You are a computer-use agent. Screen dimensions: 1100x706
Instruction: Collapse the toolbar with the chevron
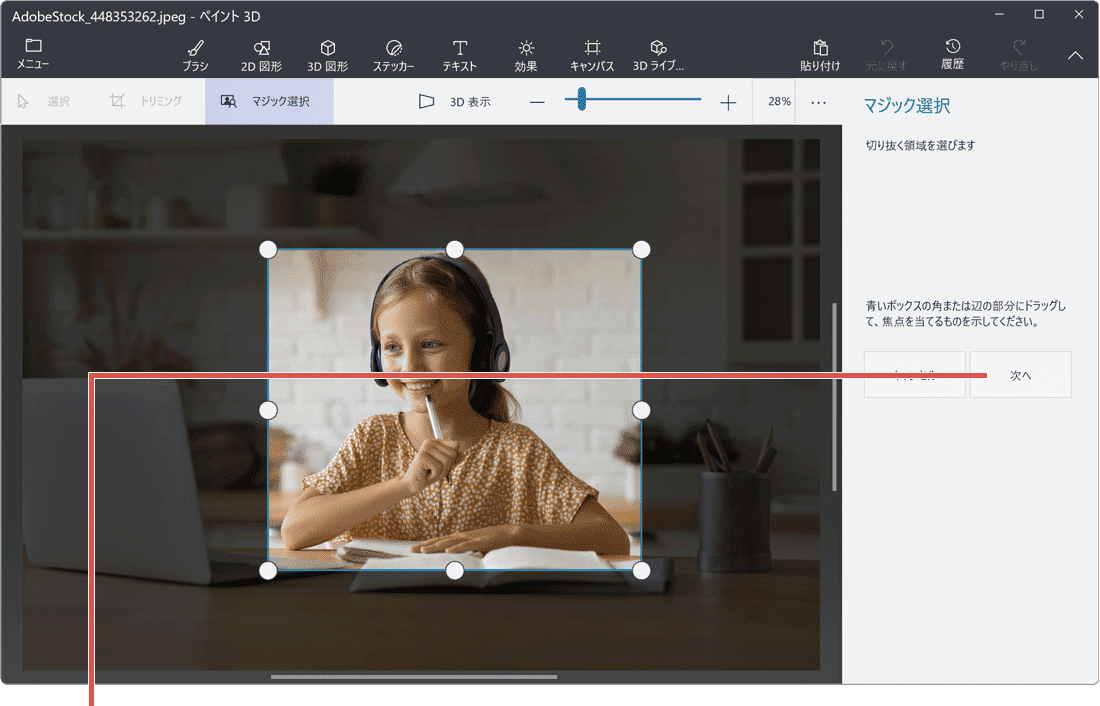(x=1075, y=56)
